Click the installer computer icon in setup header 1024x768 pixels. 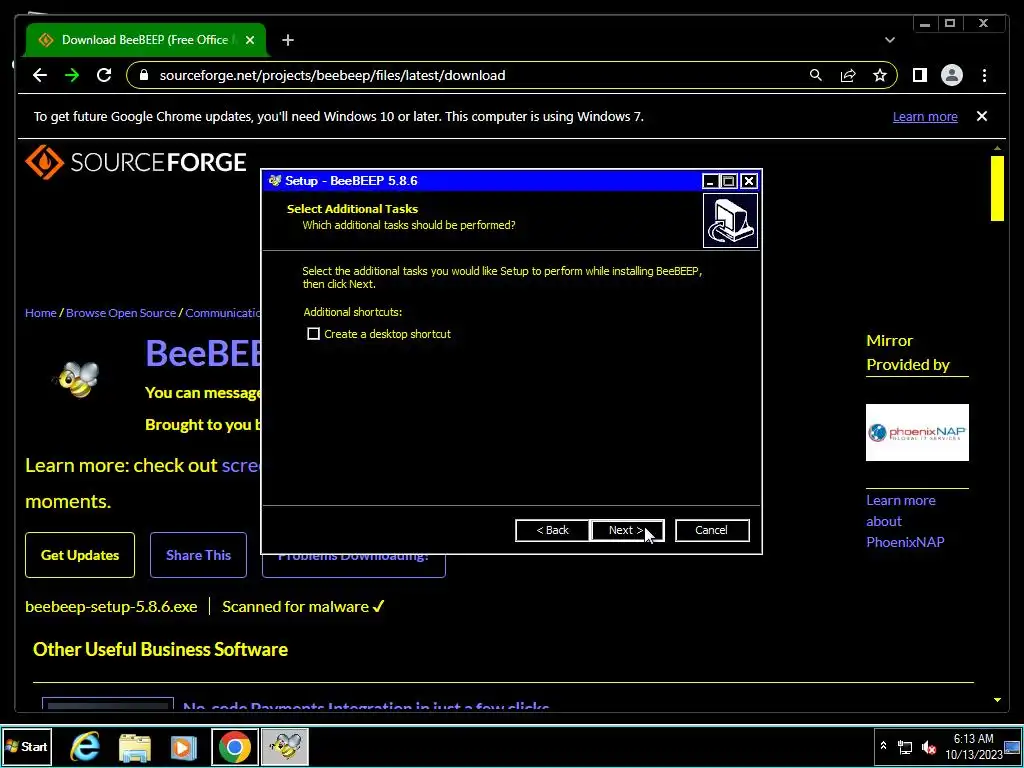(730, 221)
